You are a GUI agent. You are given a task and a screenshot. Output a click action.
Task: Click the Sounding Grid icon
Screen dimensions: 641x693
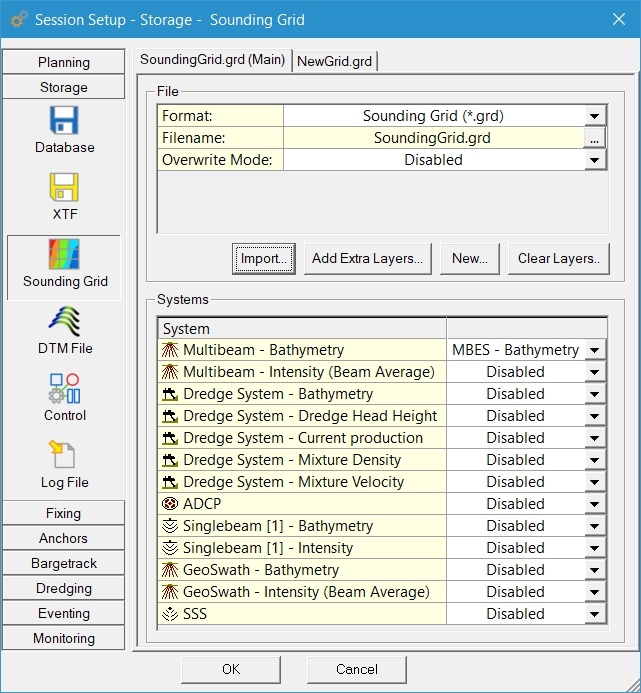click(64, 256)
